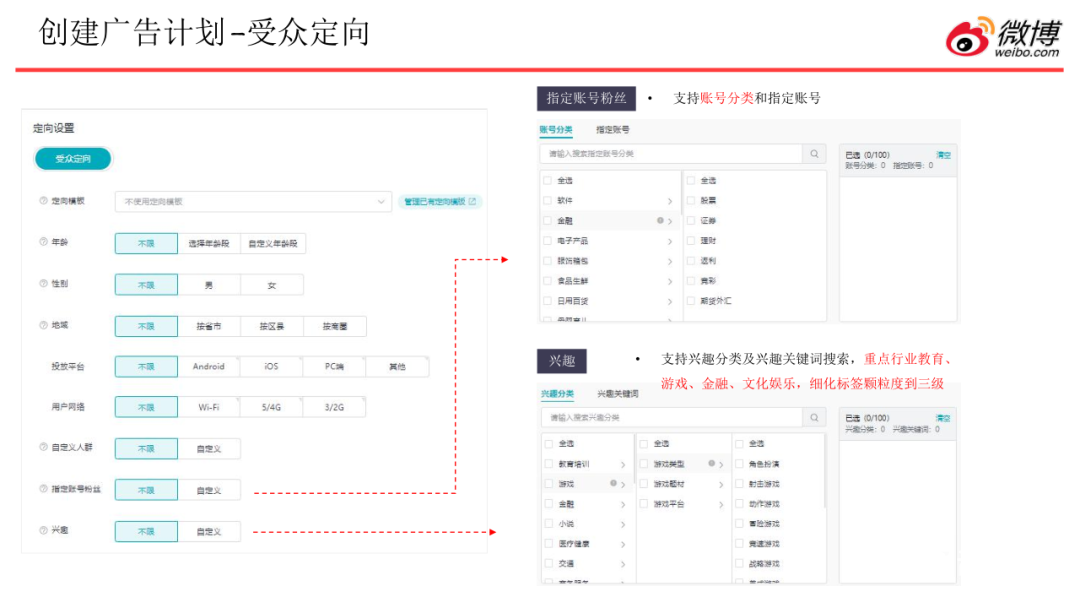The image size is (1080, 608).
Task: Check the 角色扮演 checkbox
Action: click(x=740, y=464)
